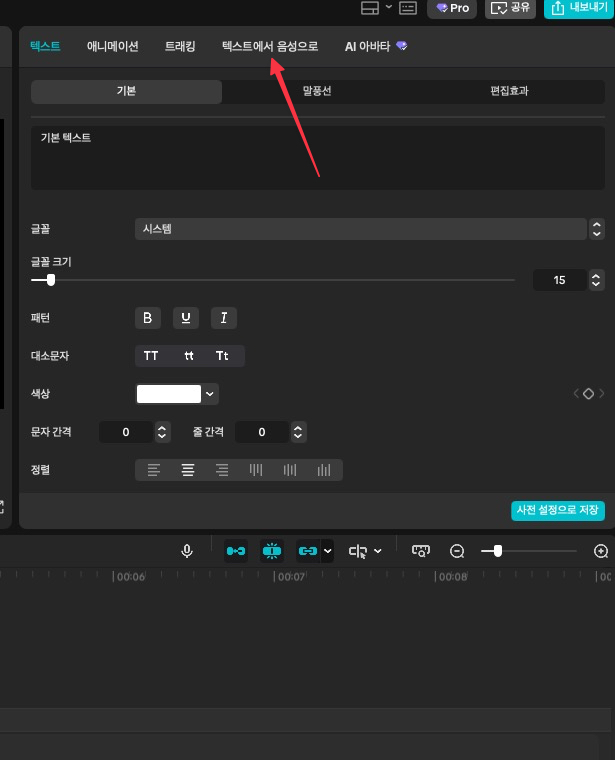The image size is (615, 760).
Task: Switch to the 텍스트 tab
Action: point(45,46)
